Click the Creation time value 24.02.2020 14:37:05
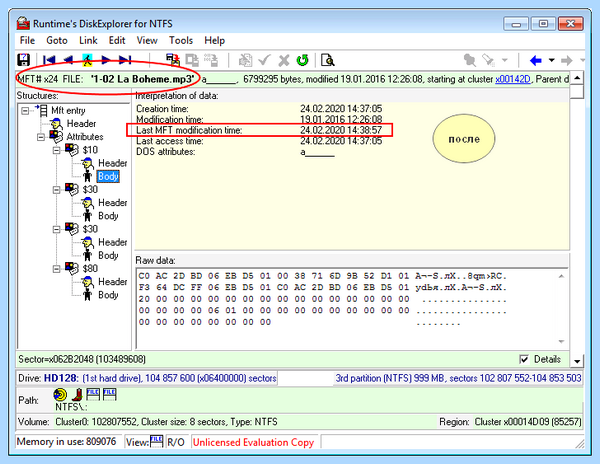The image size is (600, 464). pos(341,109)
